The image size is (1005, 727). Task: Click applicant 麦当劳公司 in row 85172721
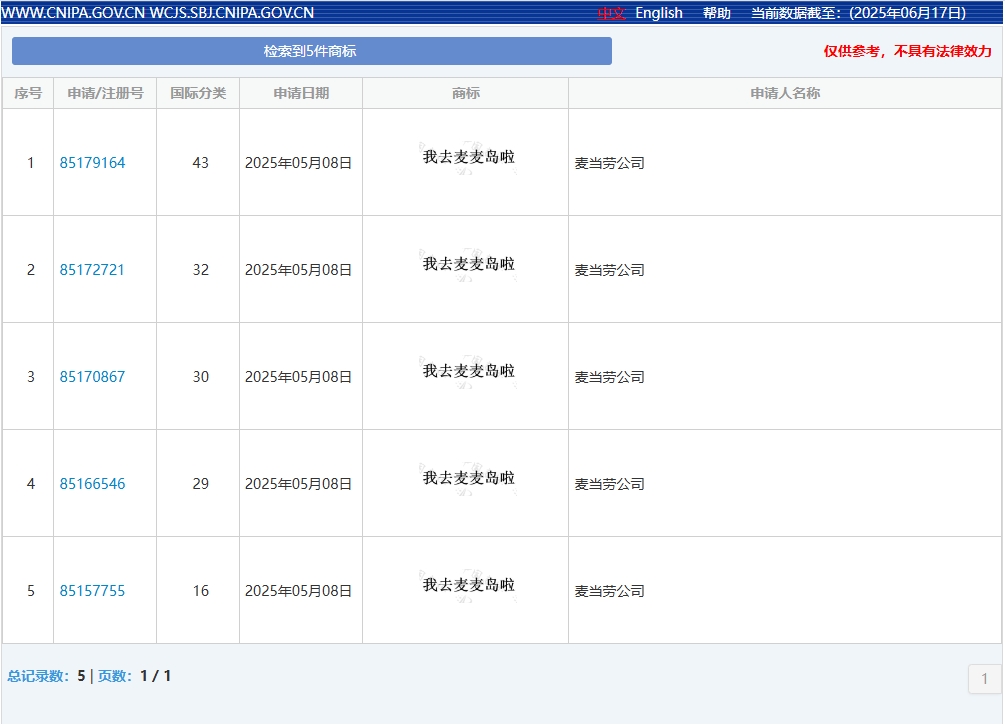point(610,271)
